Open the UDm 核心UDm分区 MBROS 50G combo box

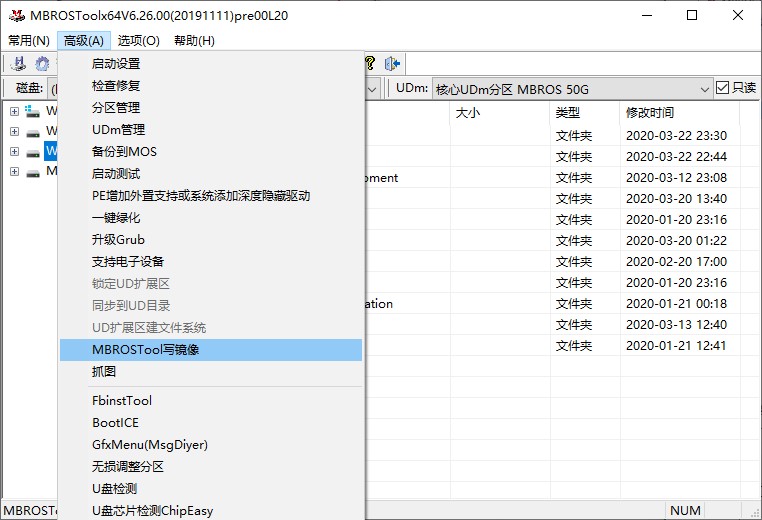pos(572,89)
